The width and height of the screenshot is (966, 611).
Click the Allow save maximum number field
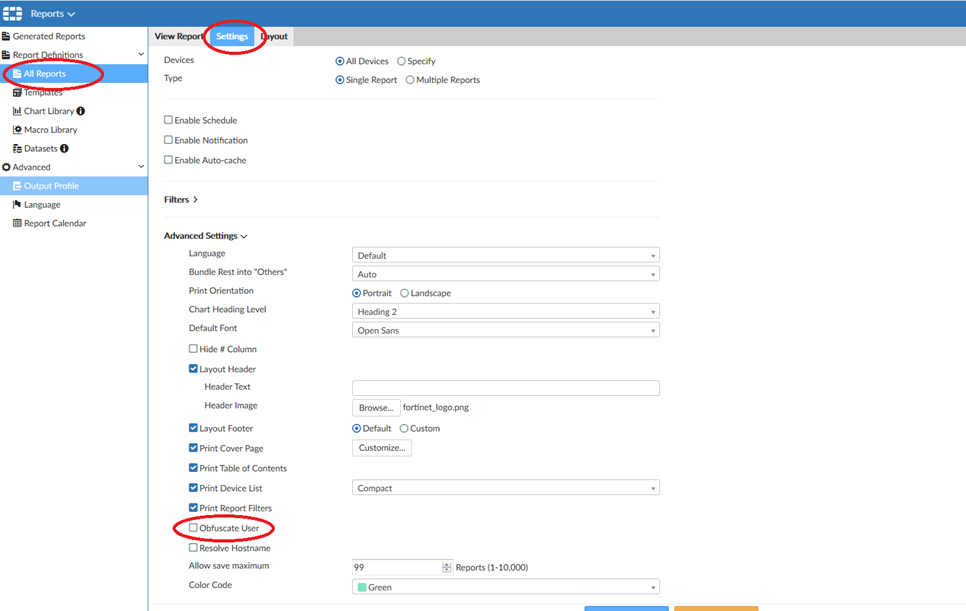tap(397, 567)
